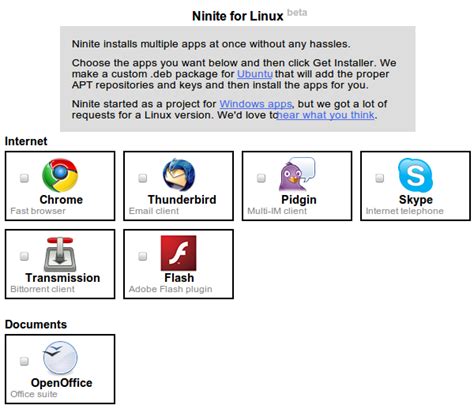Open the Ubuntu link
The image size is (474, 409).
(255, 74)
